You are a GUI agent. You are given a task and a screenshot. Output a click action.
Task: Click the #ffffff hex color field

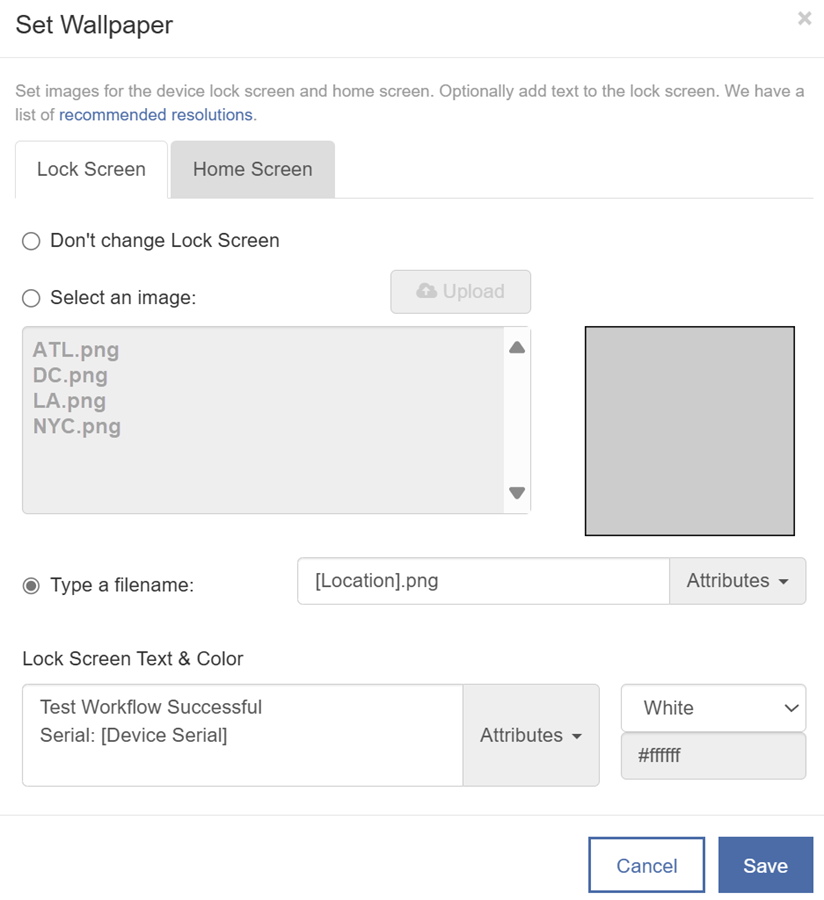tap(713, 756)
